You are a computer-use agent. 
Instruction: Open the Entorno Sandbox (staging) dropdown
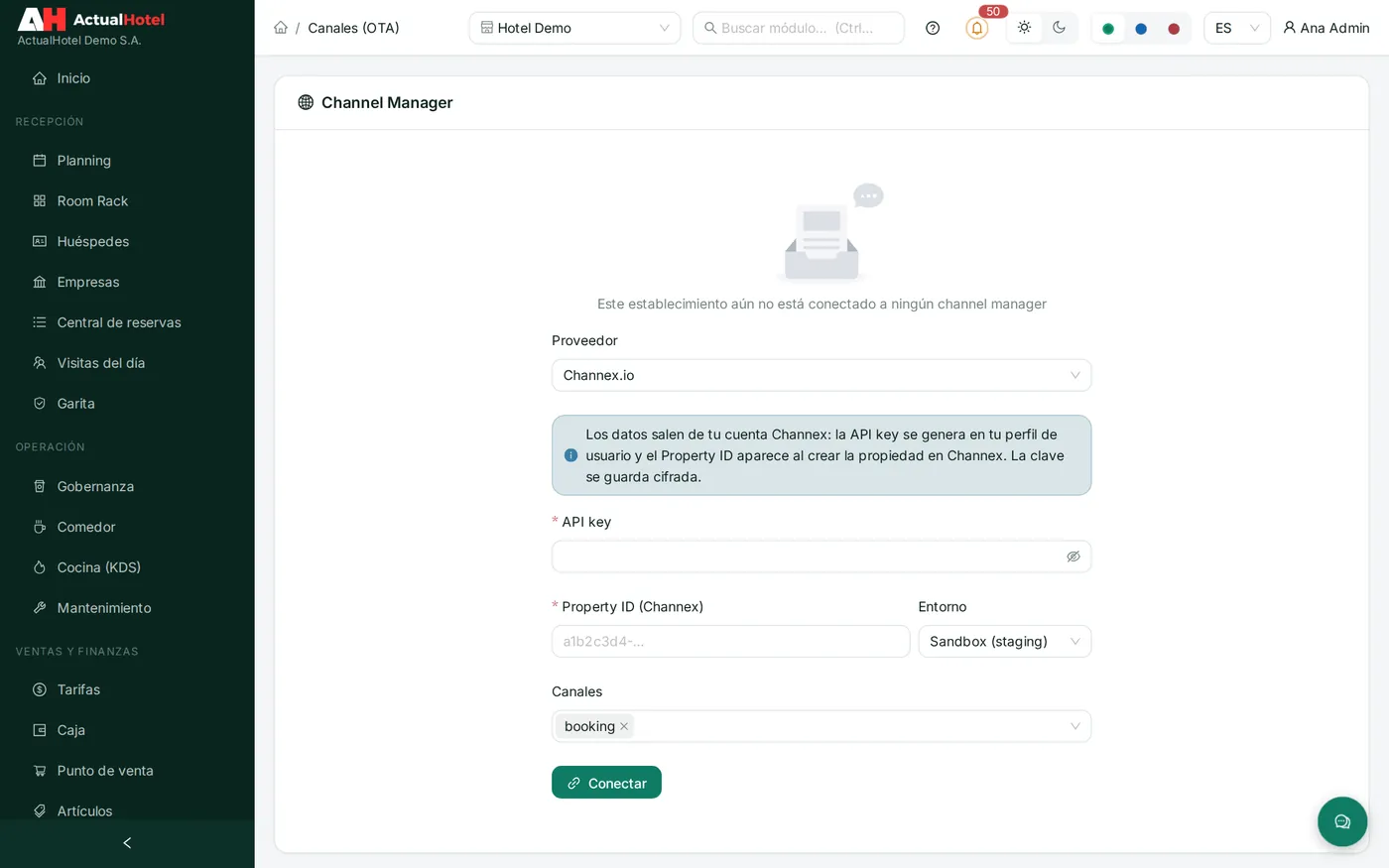(1005, 642)
